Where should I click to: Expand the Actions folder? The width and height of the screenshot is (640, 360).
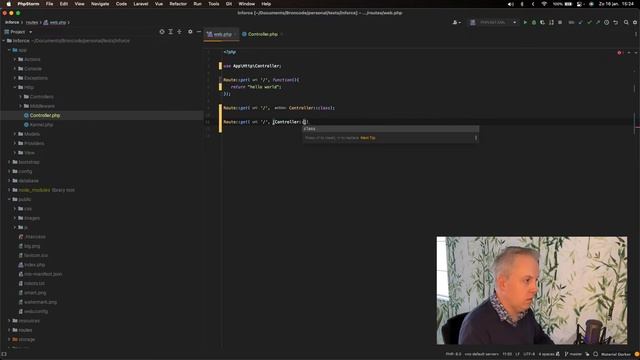click(x=15, y=60)
